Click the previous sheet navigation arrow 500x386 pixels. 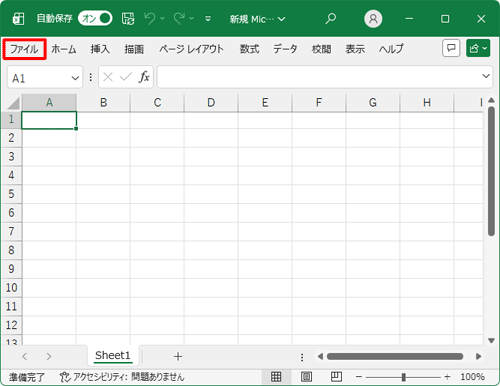24,356
